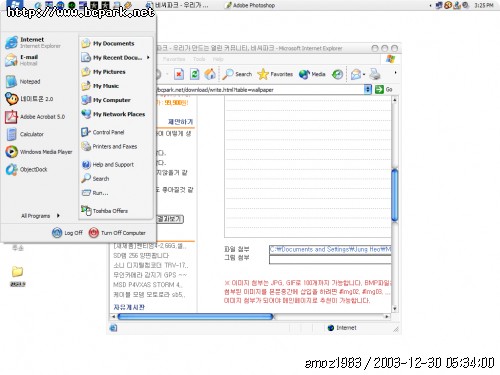Open Search from Start menu
Screen dimensions: 500x375
coord(95,178)
